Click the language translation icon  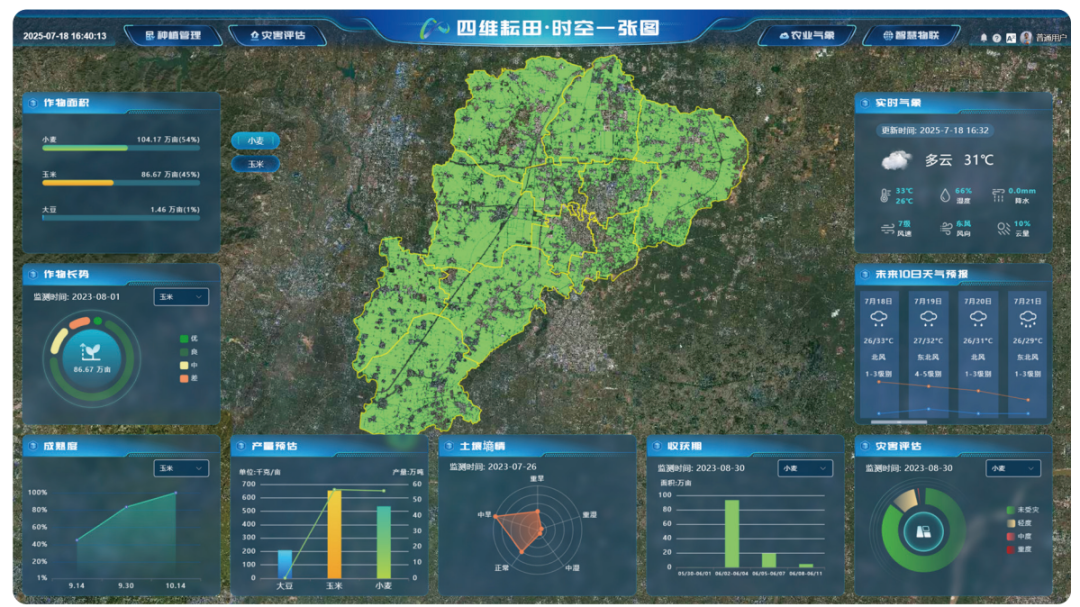coord(1011,37)
